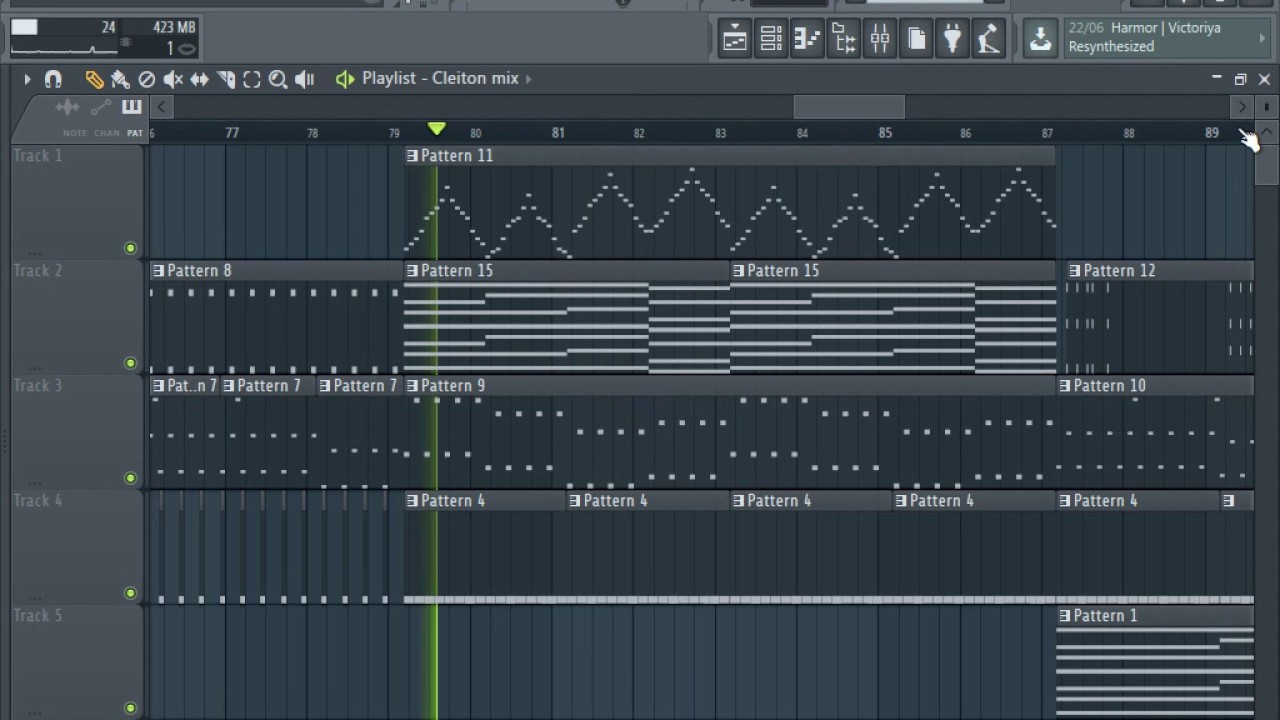Viewport: 1280px width, 720px height.
Task: Click the vertical scroll up arrow
Action: (1266, 133)
